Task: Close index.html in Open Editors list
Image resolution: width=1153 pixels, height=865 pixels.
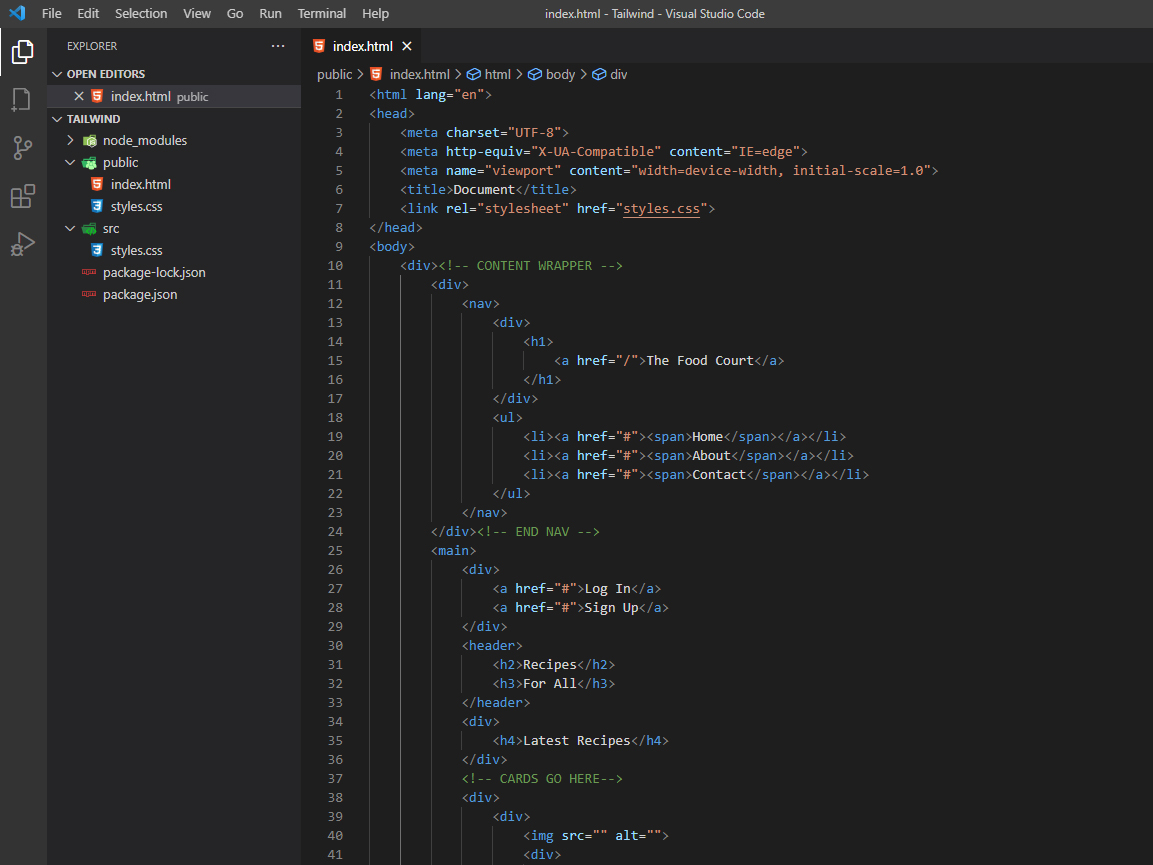Action: point(79,96)
